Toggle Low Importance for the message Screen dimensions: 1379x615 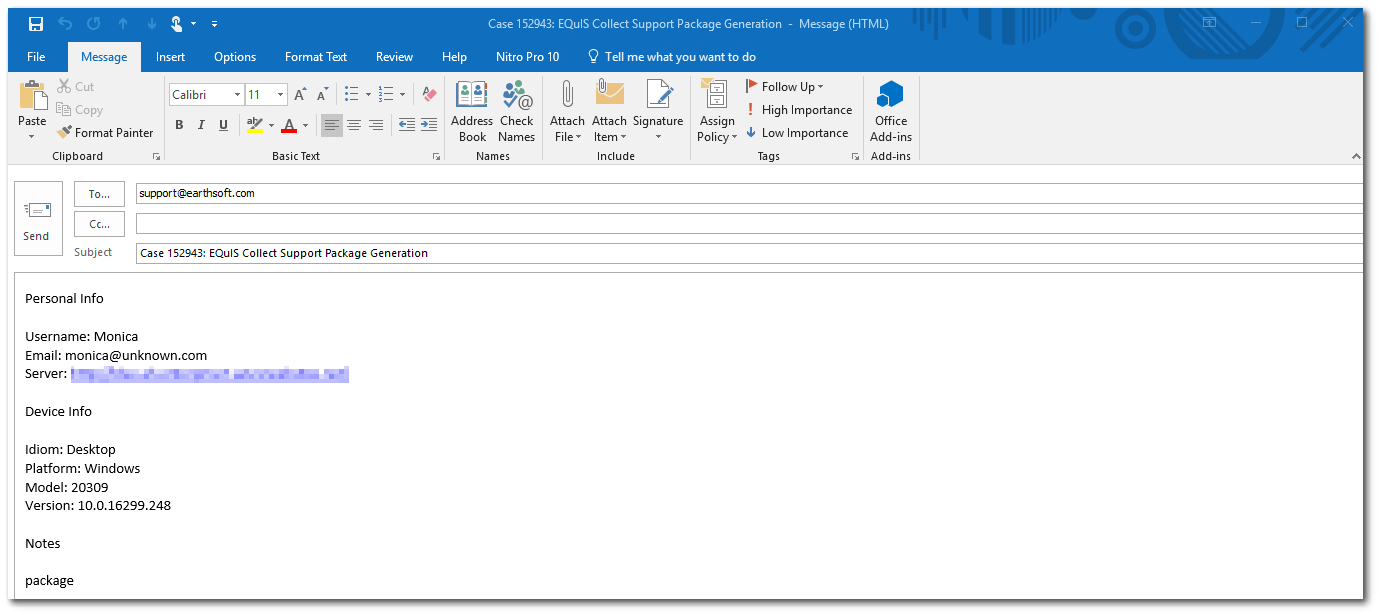pos(797,133)
